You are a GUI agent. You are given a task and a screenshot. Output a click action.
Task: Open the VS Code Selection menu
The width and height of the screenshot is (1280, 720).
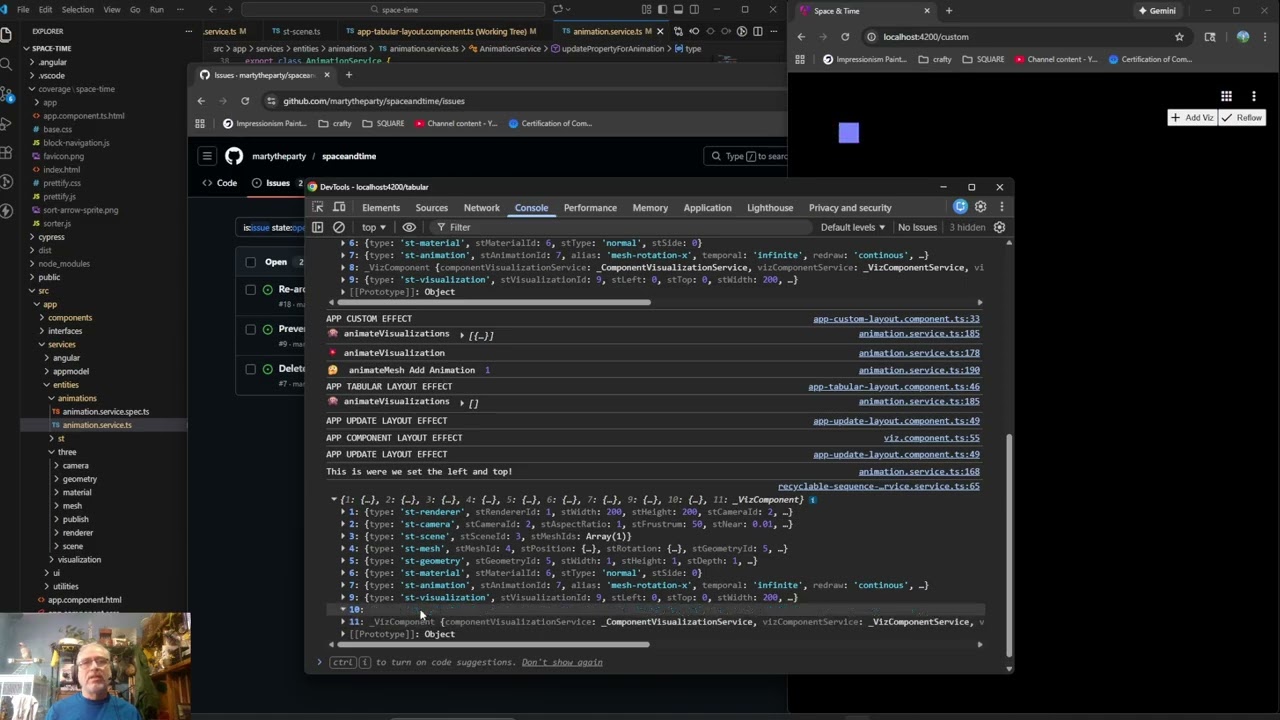(x=77, y=9)
